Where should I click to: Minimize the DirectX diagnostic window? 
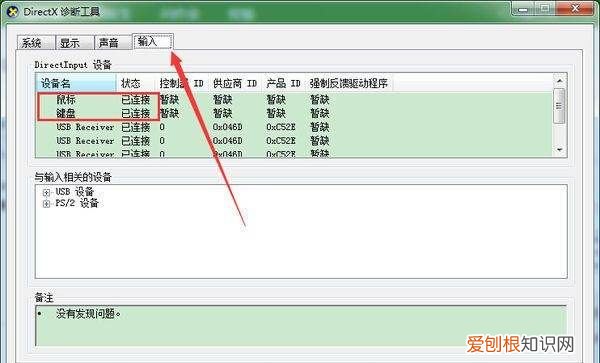point(524,9)
